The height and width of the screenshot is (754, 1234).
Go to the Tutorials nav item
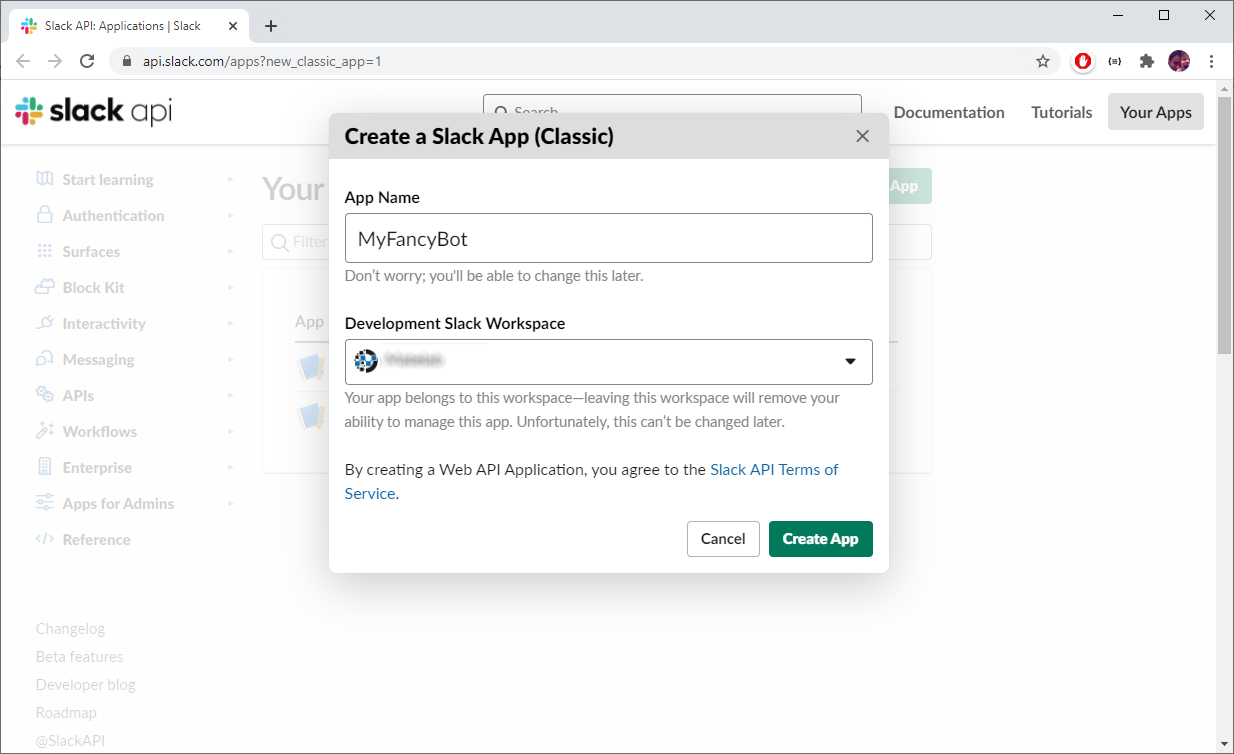click(x=1061, y=112)
